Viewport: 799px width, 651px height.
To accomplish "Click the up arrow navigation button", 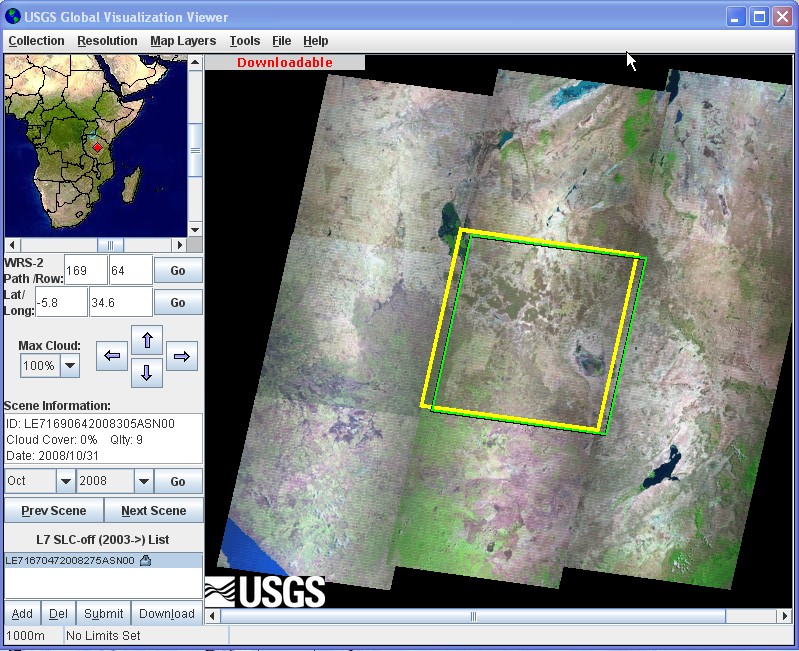I will (x=147, y=340).
